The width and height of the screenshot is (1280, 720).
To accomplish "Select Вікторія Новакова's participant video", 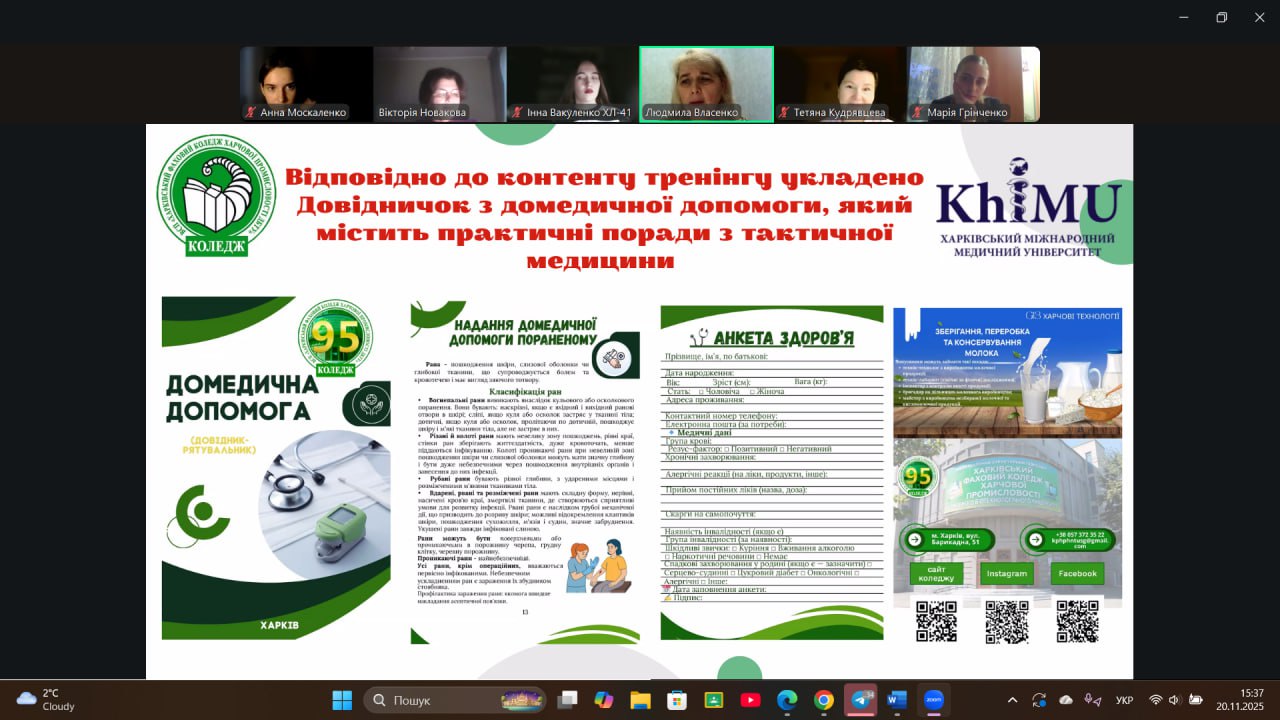I will [x=439, y=85].
